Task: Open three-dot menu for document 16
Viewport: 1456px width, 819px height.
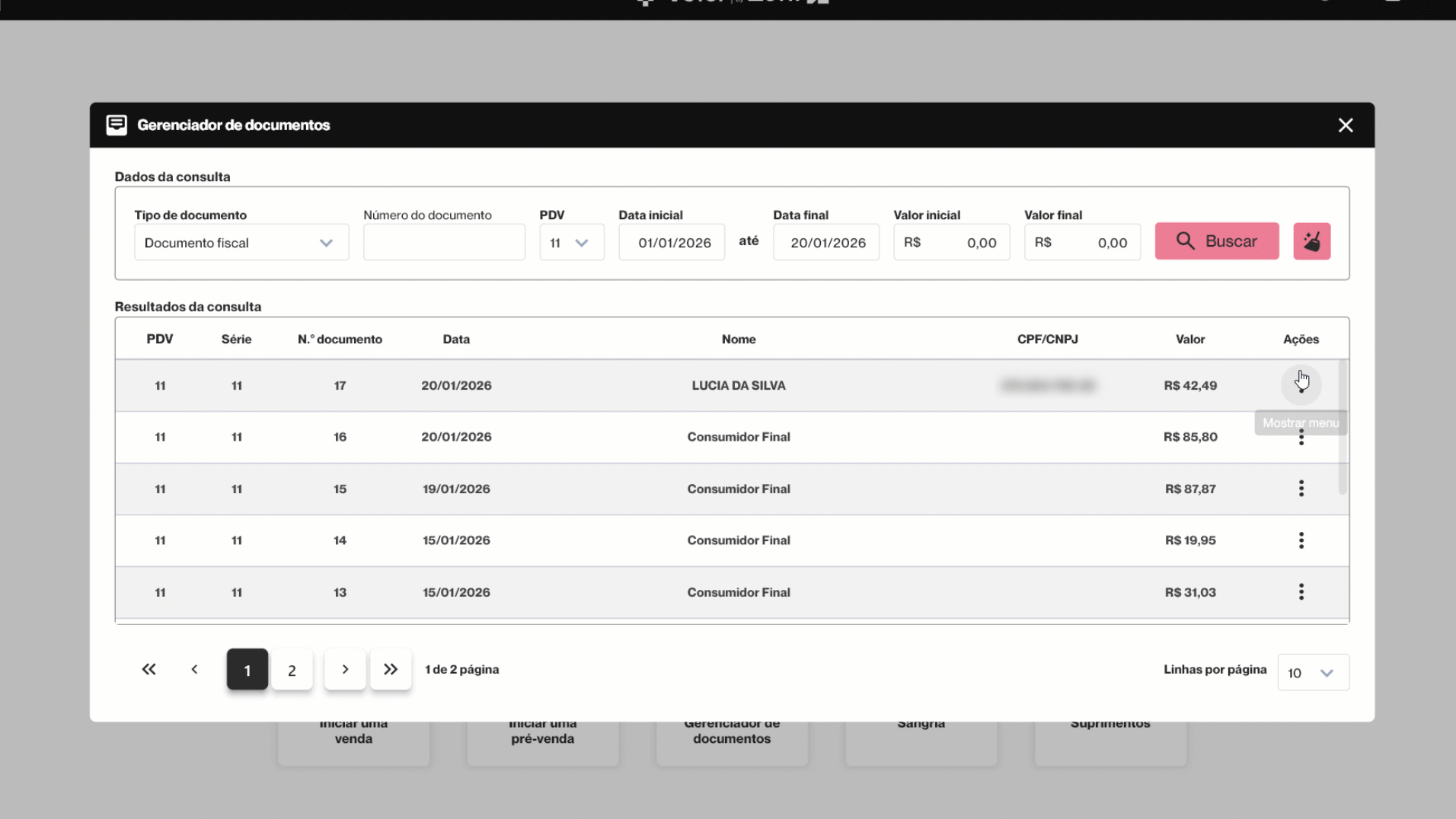Action: coord(1301,438)
